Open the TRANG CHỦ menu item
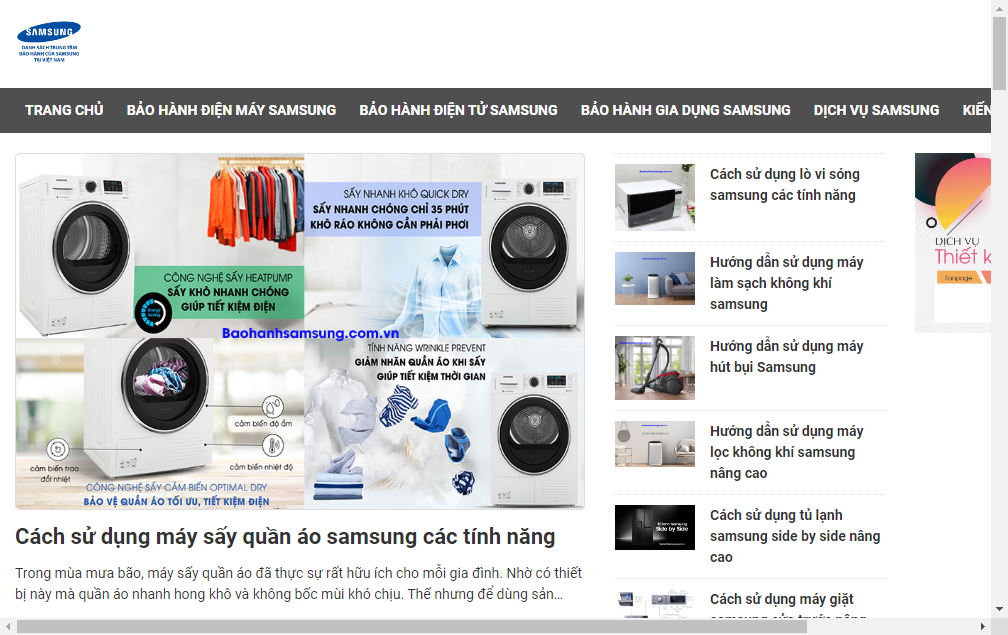Screen dimensions: 1008x635 point(64,111)
